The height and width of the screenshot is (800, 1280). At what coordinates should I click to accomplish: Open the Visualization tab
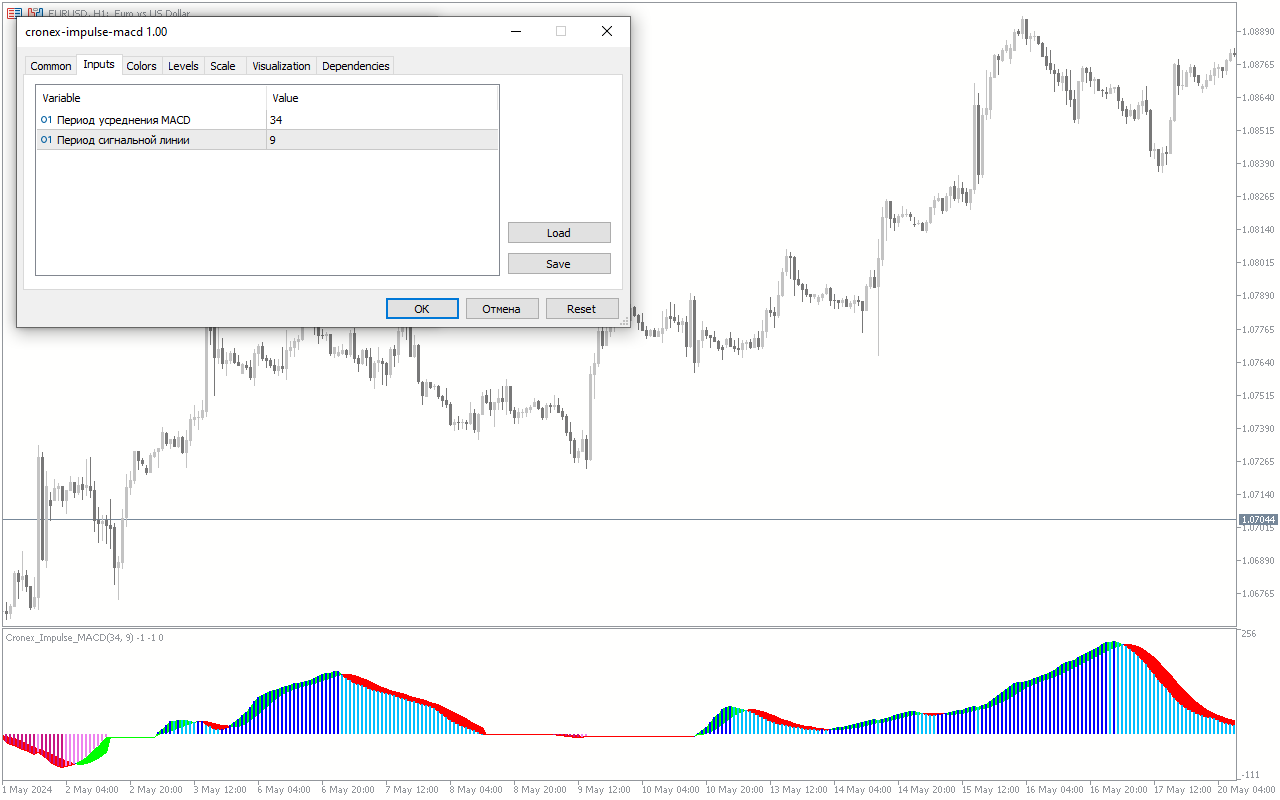[281, 66]
